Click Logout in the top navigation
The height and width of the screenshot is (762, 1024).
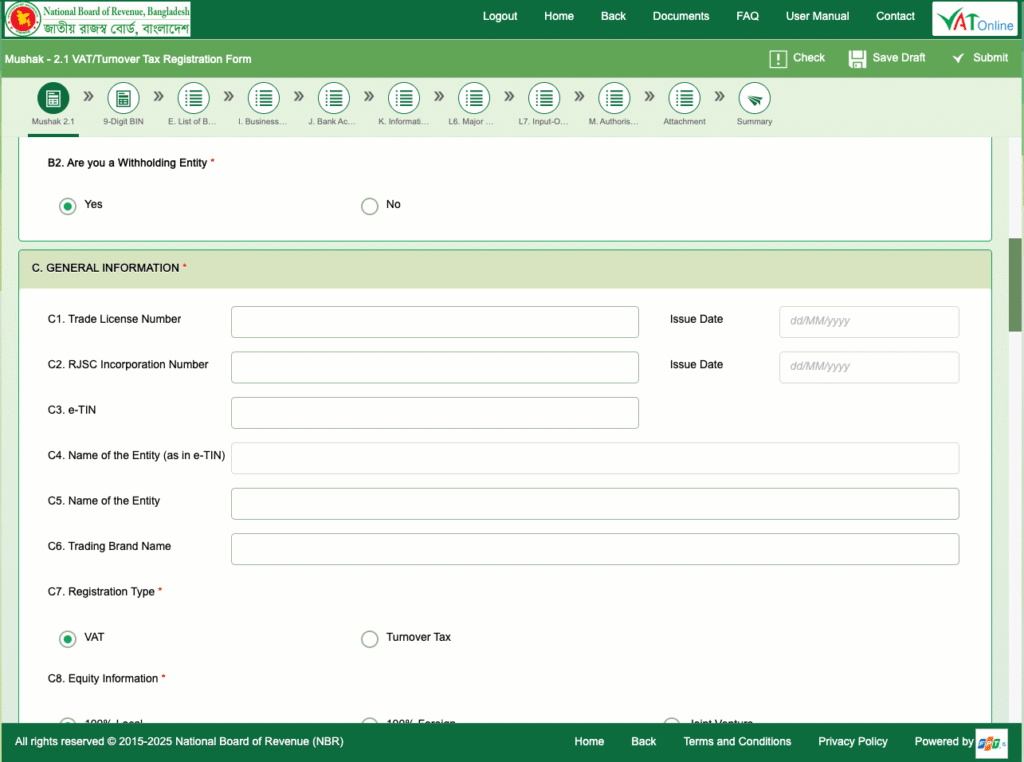pyautogui.click(x=500, y=16)
